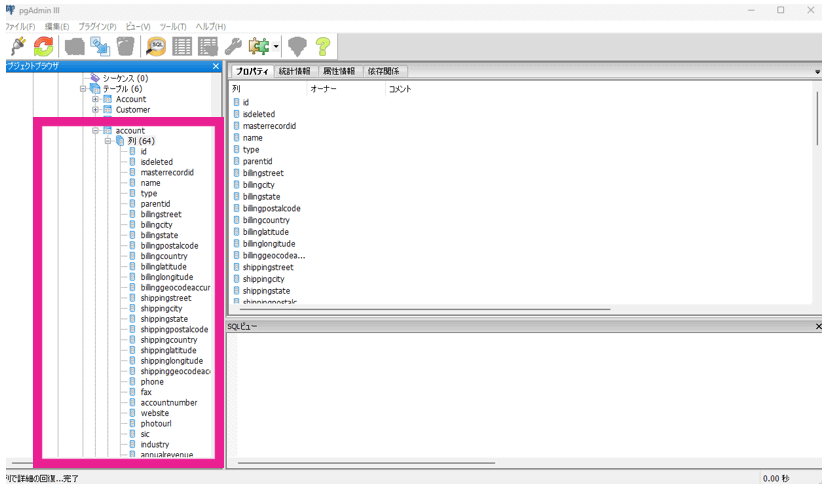The width and height of the screenshot is (827, 489).
Task: Open the 編集(E) menu
Action: pyautogui.click(x=57, y=26)
